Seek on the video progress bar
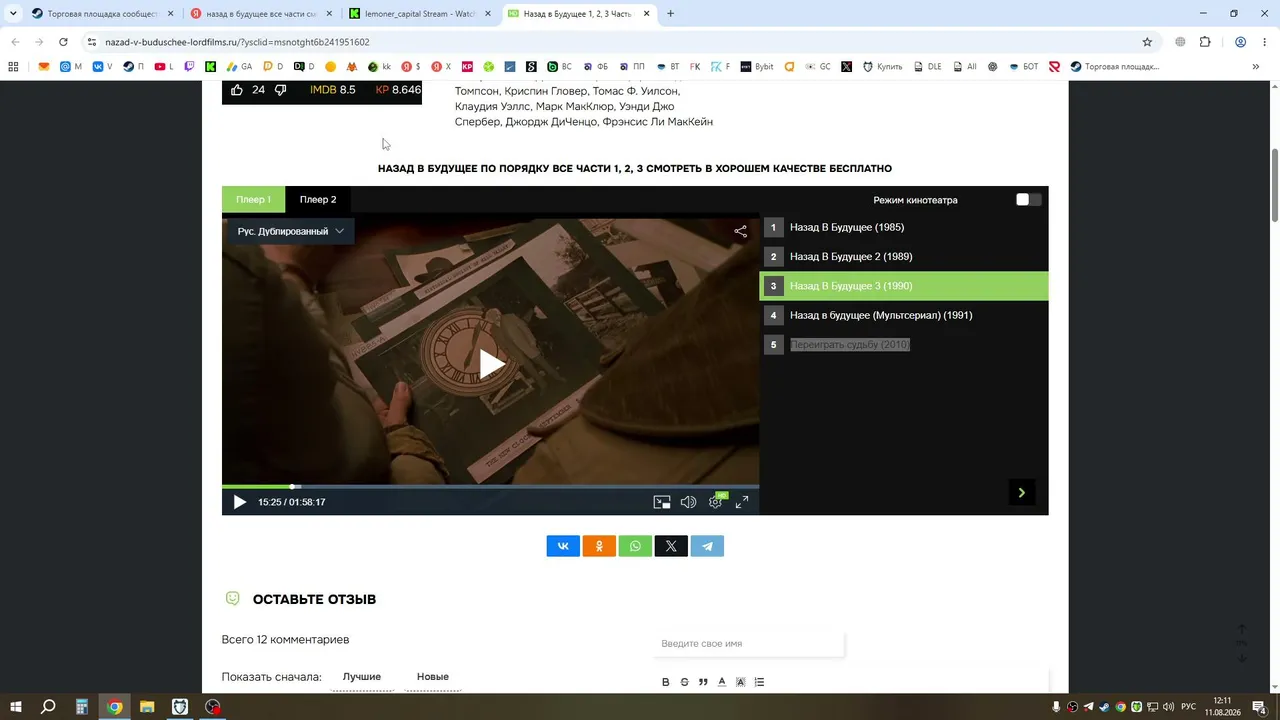This screenshot has width=1280, height=720. (x=490, y=487)
